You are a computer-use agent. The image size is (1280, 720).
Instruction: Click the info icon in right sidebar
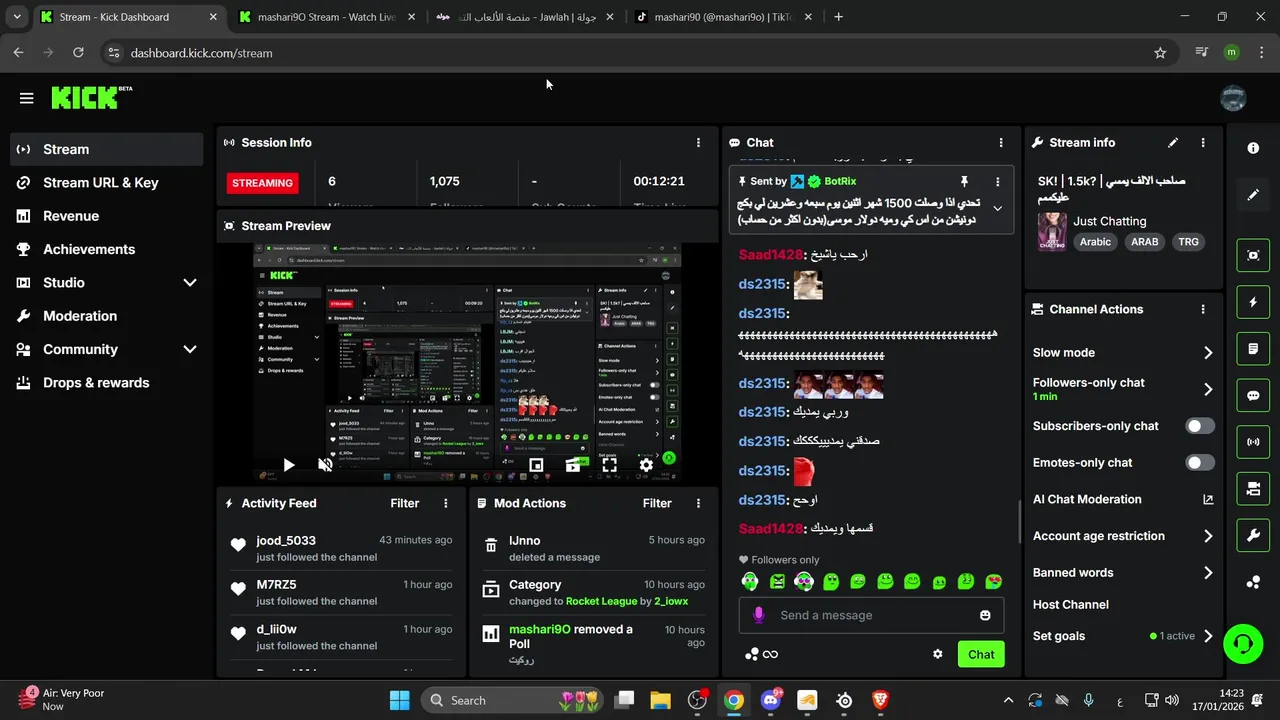1253,148
